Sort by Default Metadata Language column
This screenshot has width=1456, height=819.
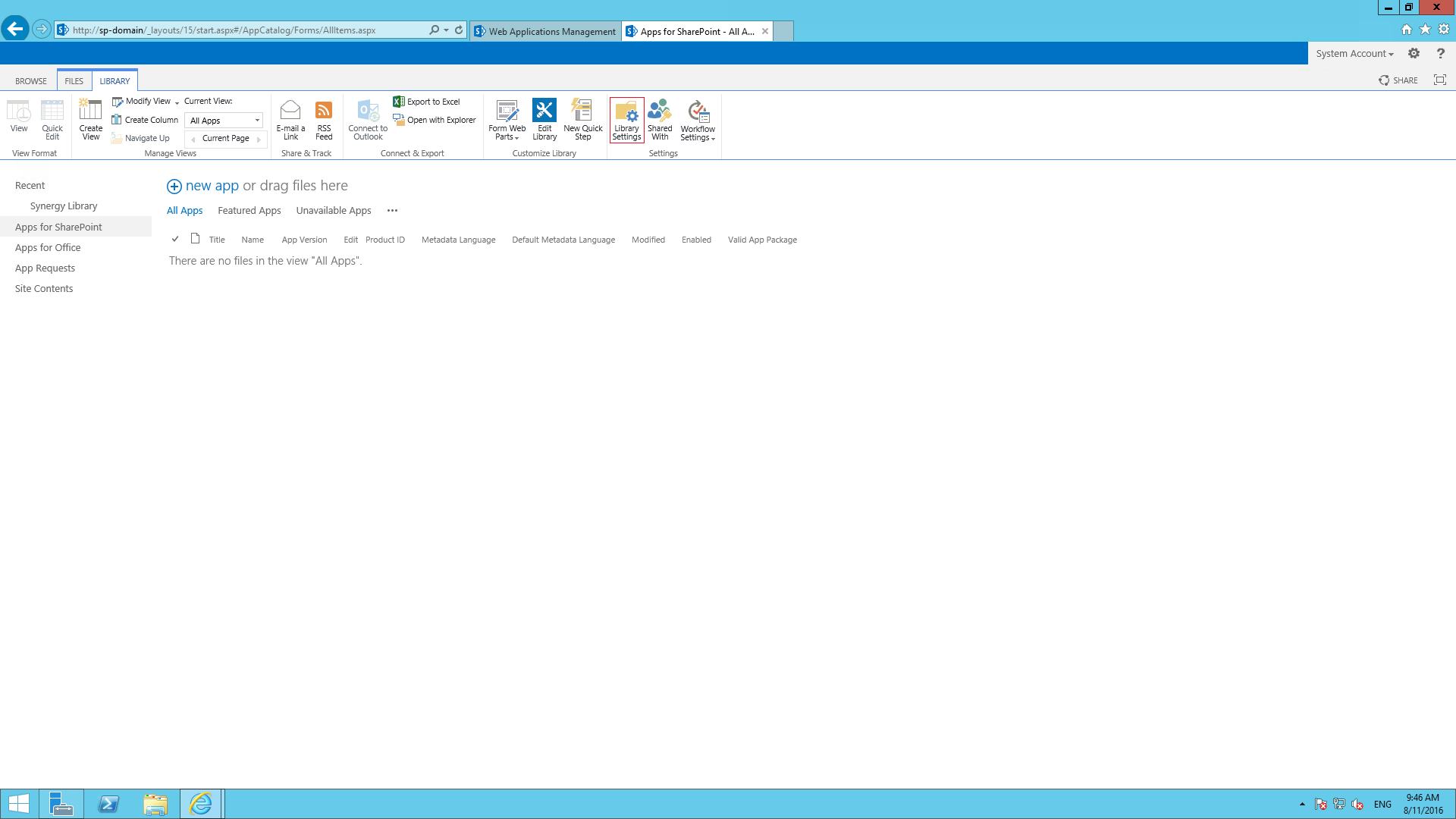(563, 240)
